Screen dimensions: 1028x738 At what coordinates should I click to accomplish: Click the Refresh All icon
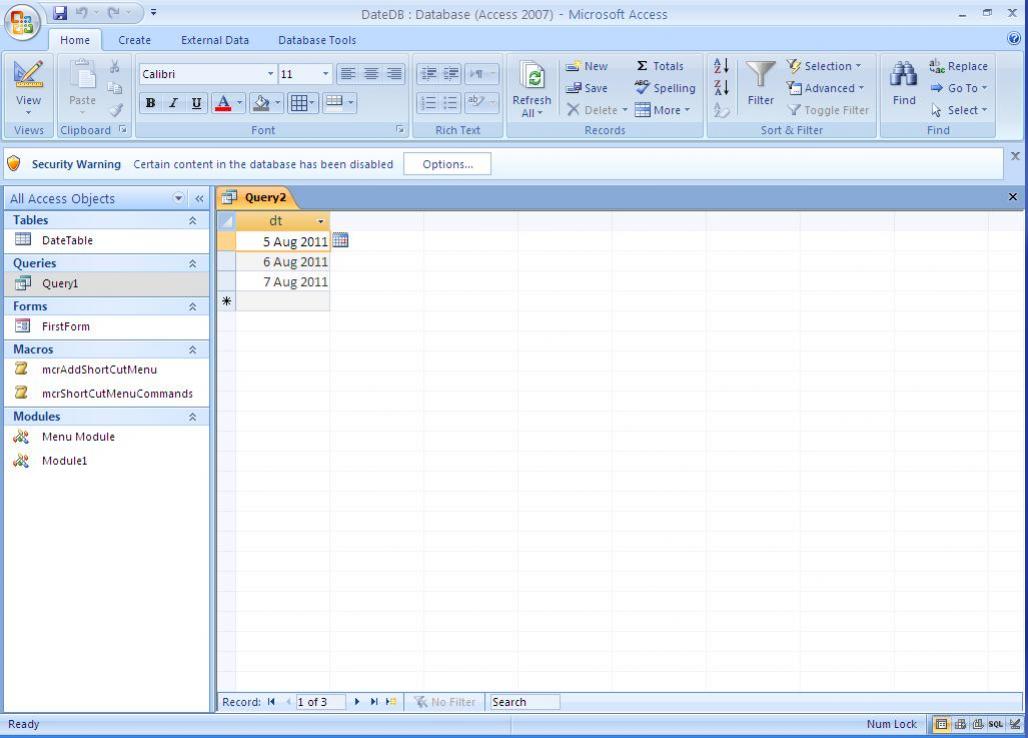click(x=532, y=75)
